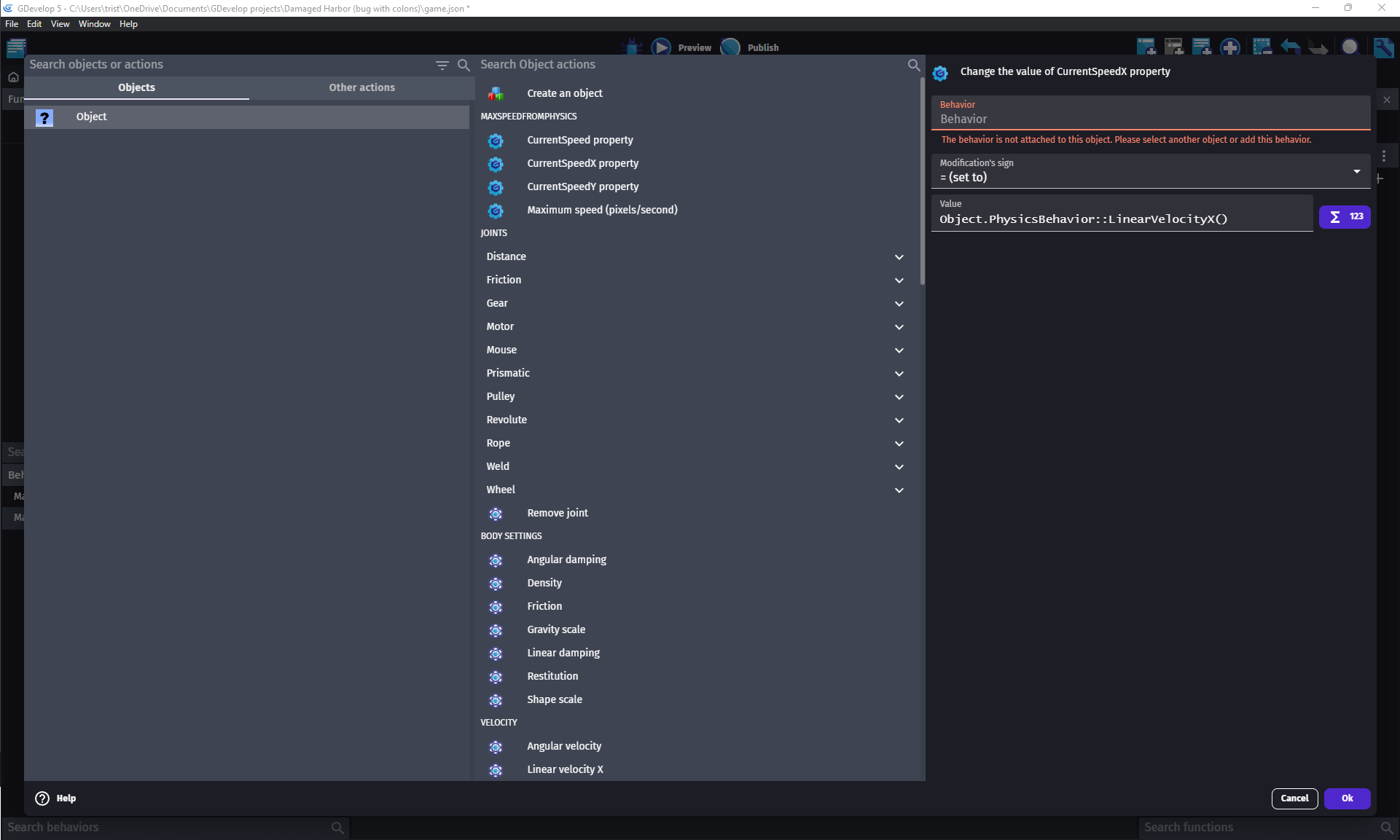Switch to the Other actions tab
This screenshot has height=840, width=1400.
click(361, 87)
